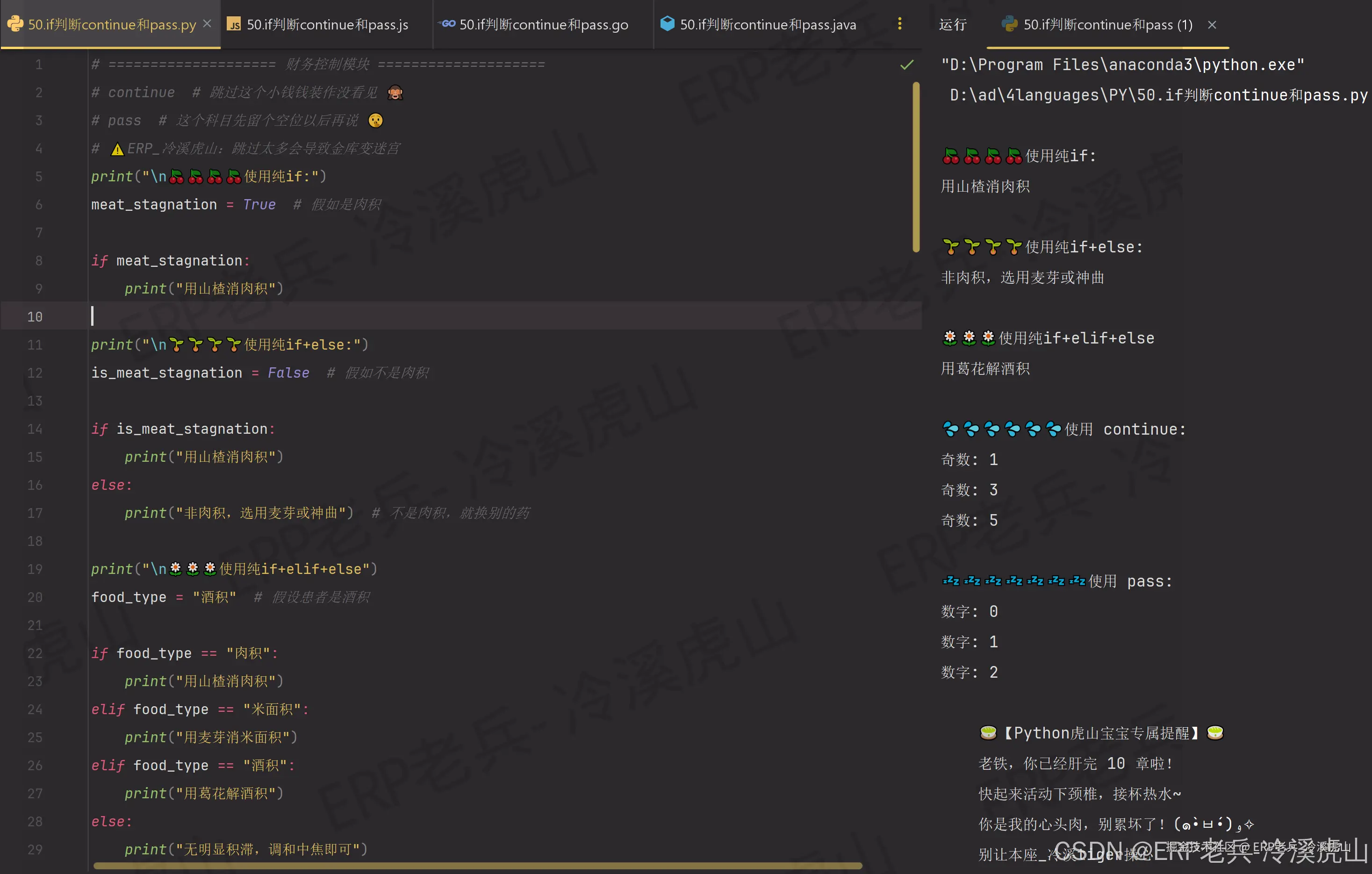
Task: Click the 运行 tool window label
Action: (953, 24)
